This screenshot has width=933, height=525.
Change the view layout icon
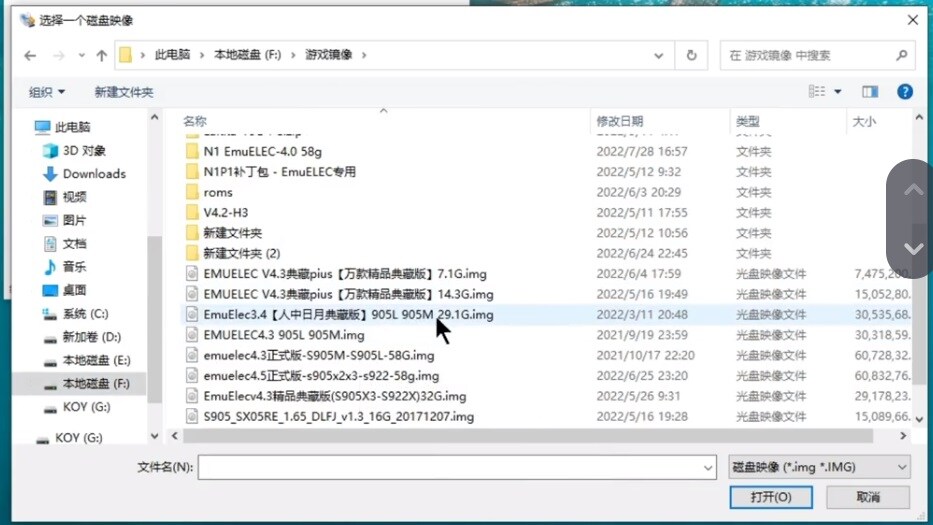816,92
